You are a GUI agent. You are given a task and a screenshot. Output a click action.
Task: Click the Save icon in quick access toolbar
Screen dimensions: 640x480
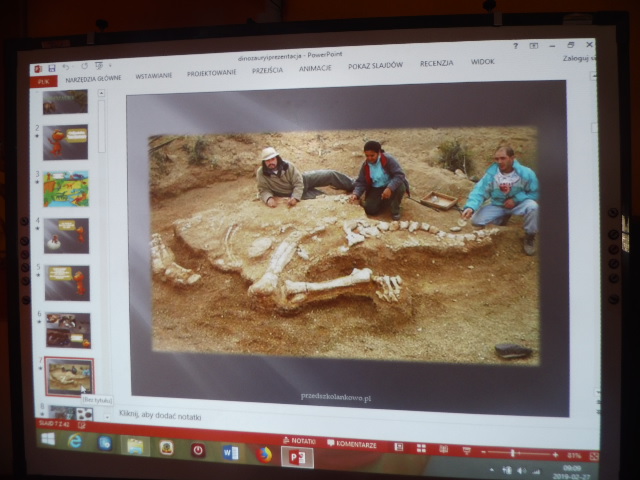coord(52,68)
